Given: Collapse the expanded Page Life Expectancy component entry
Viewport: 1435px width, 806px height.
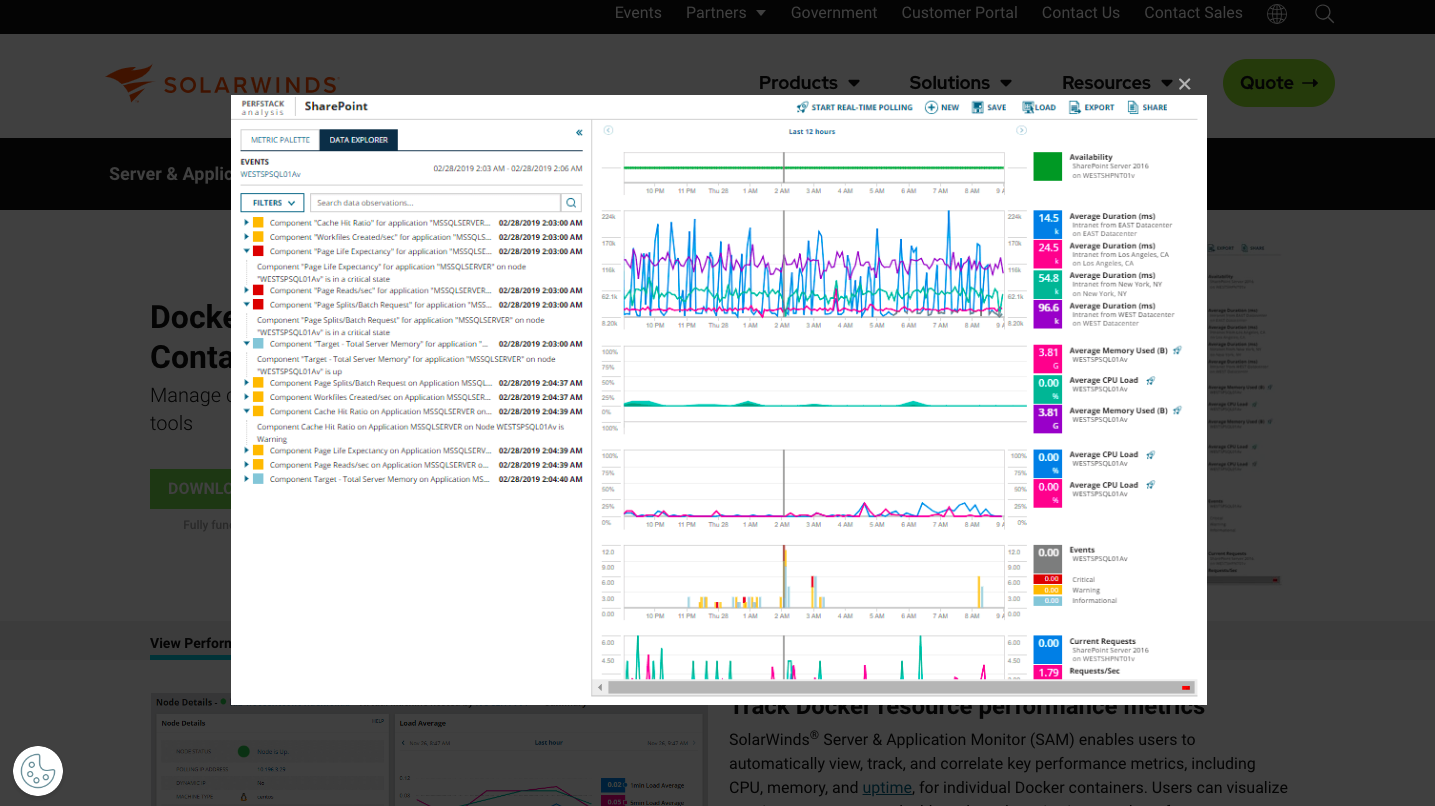Looking at the screenshot, I should 246,251.
